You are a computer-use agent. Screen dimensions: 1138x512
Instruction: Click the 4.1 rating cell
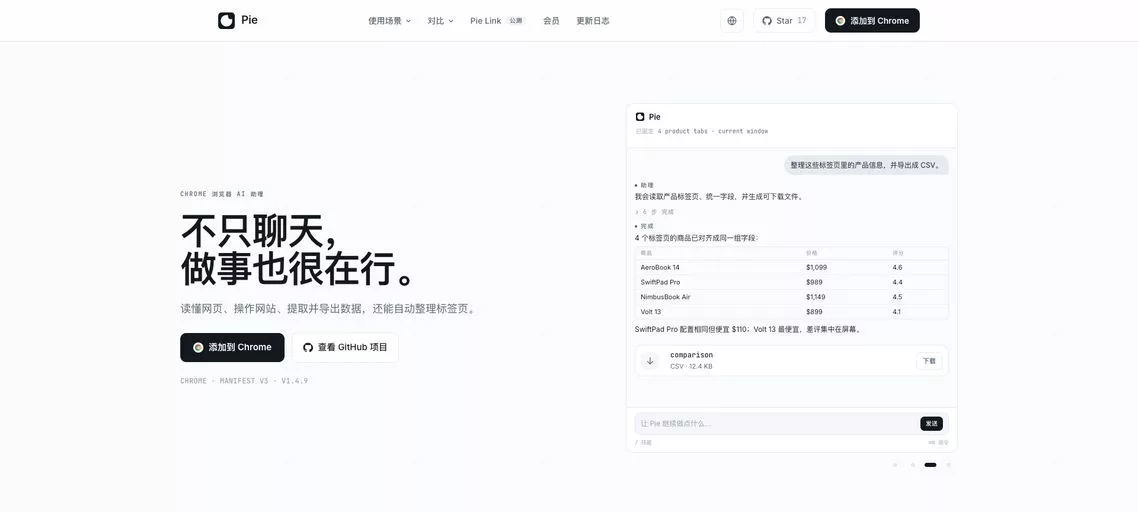tap(897, 312)
